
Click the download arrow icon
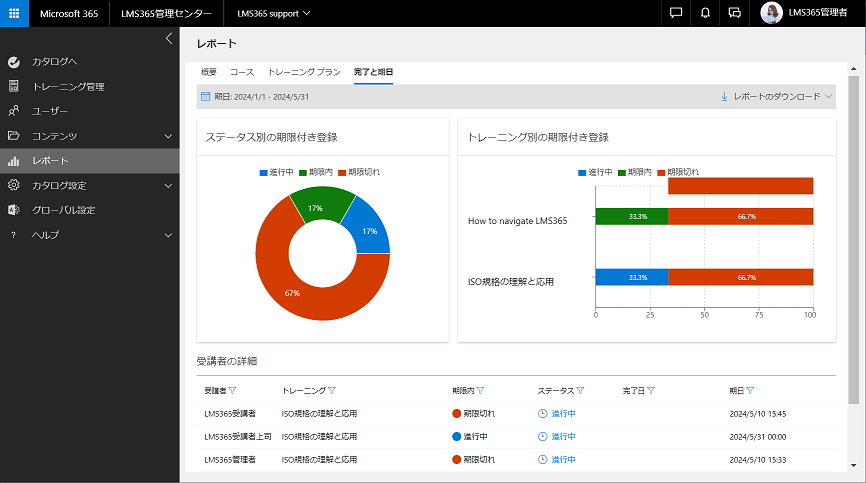click(724, 97)
